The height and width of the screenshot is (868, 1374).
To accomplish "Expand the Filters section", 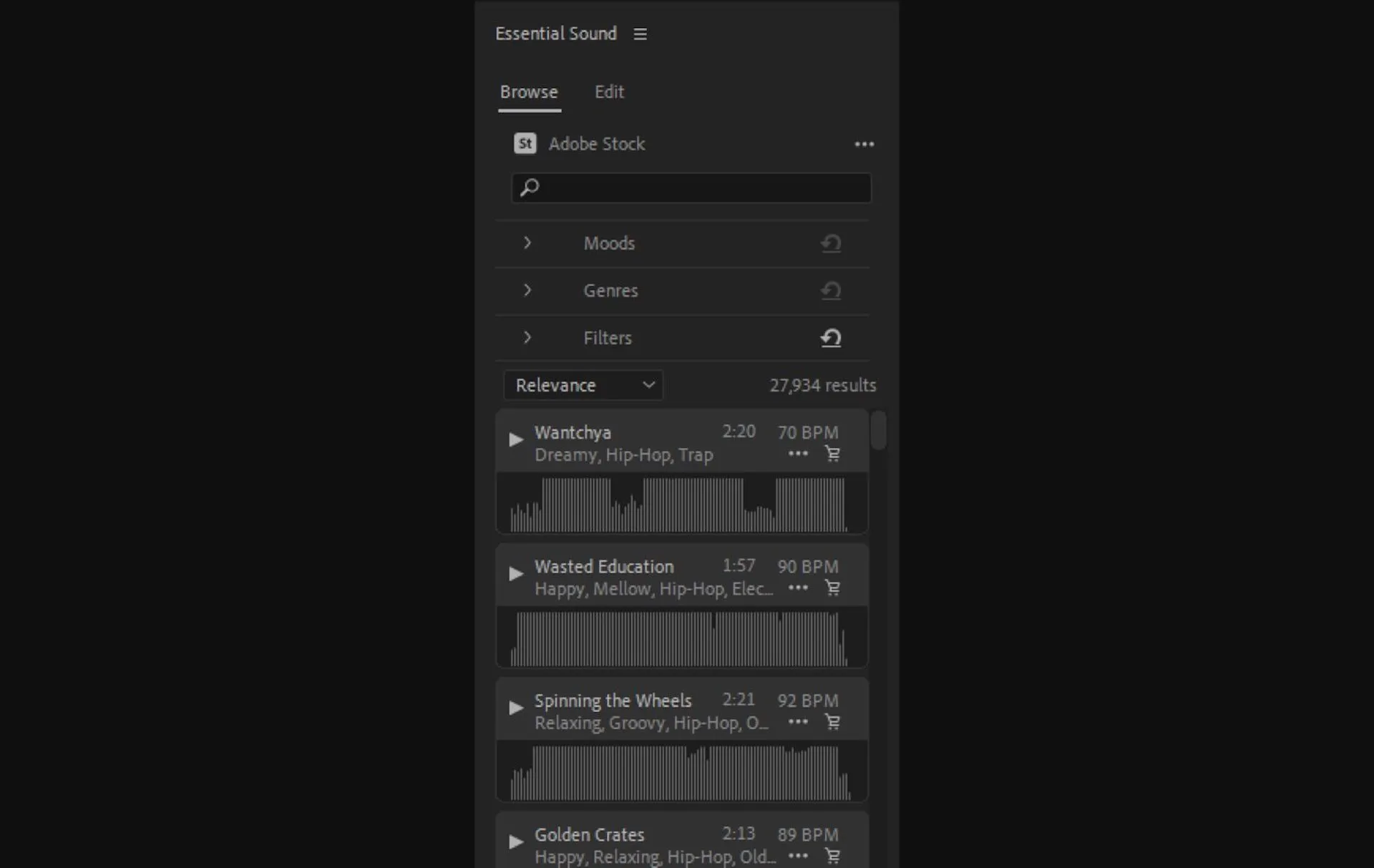I will coord(527,337).
